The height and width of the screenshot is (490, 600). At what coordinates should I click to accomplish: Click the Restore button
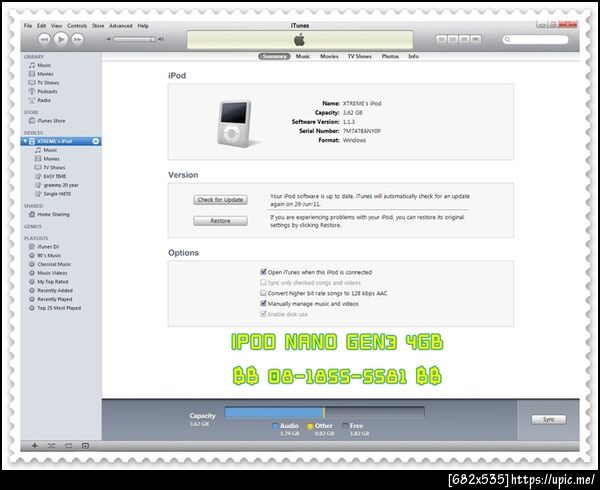220,221
